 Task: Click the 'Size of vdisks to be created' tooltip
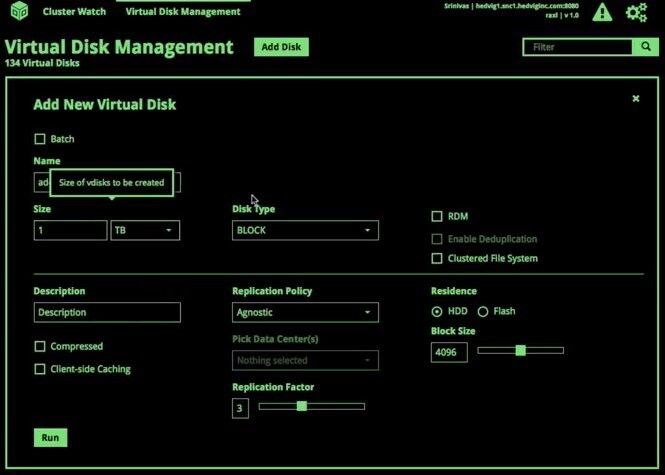tap(112, 183)
